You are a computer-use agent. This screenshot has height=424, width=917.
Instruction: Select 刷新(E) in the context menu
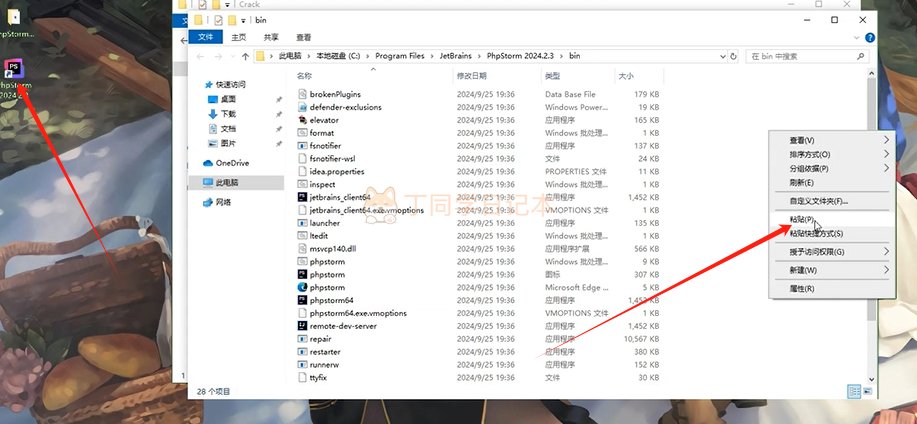coord(832,182)
